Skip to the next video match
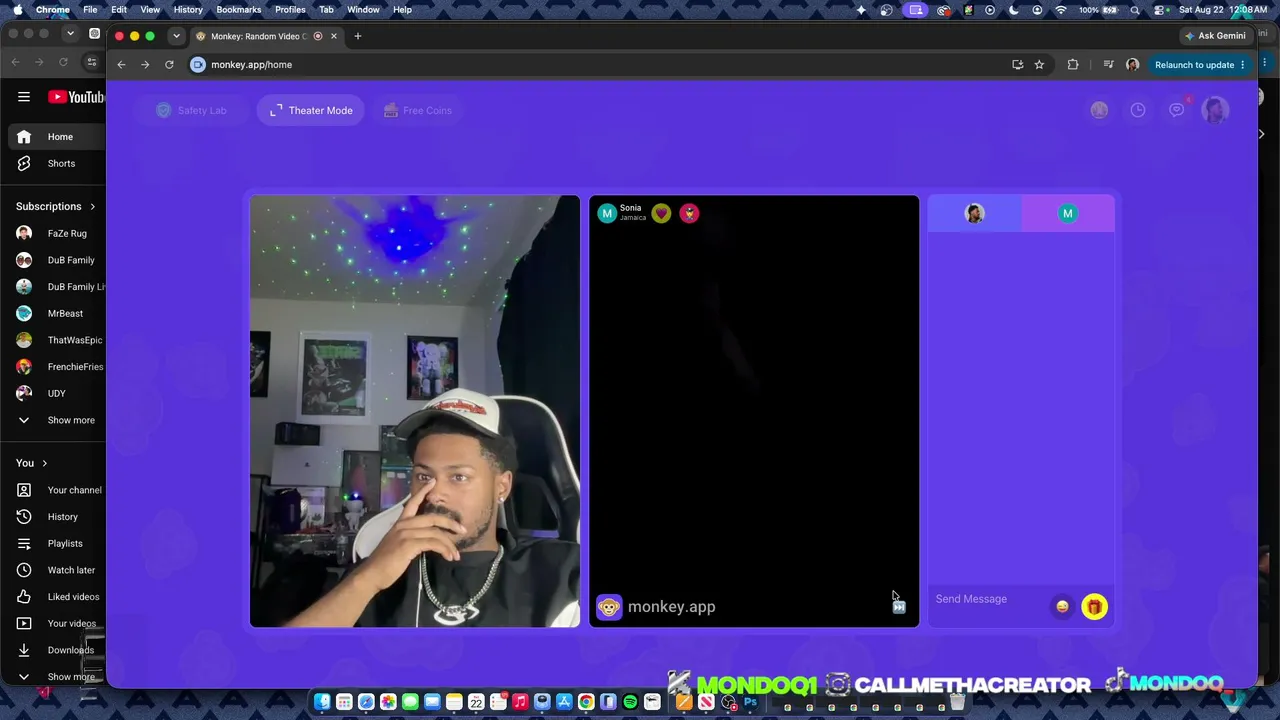The image size is (1280, 720). (x=899, y=607)
